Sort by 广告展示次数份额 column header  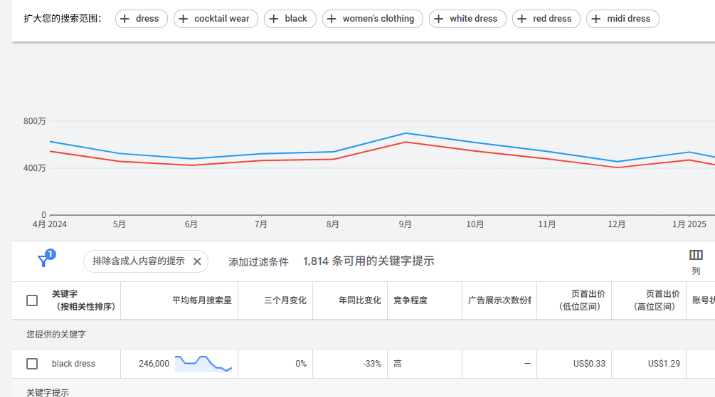[499, 300]
